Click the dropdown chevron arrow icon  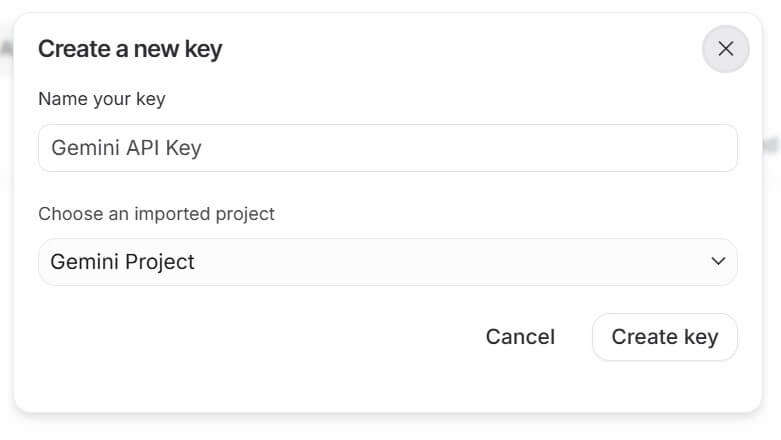click(717, 261)
